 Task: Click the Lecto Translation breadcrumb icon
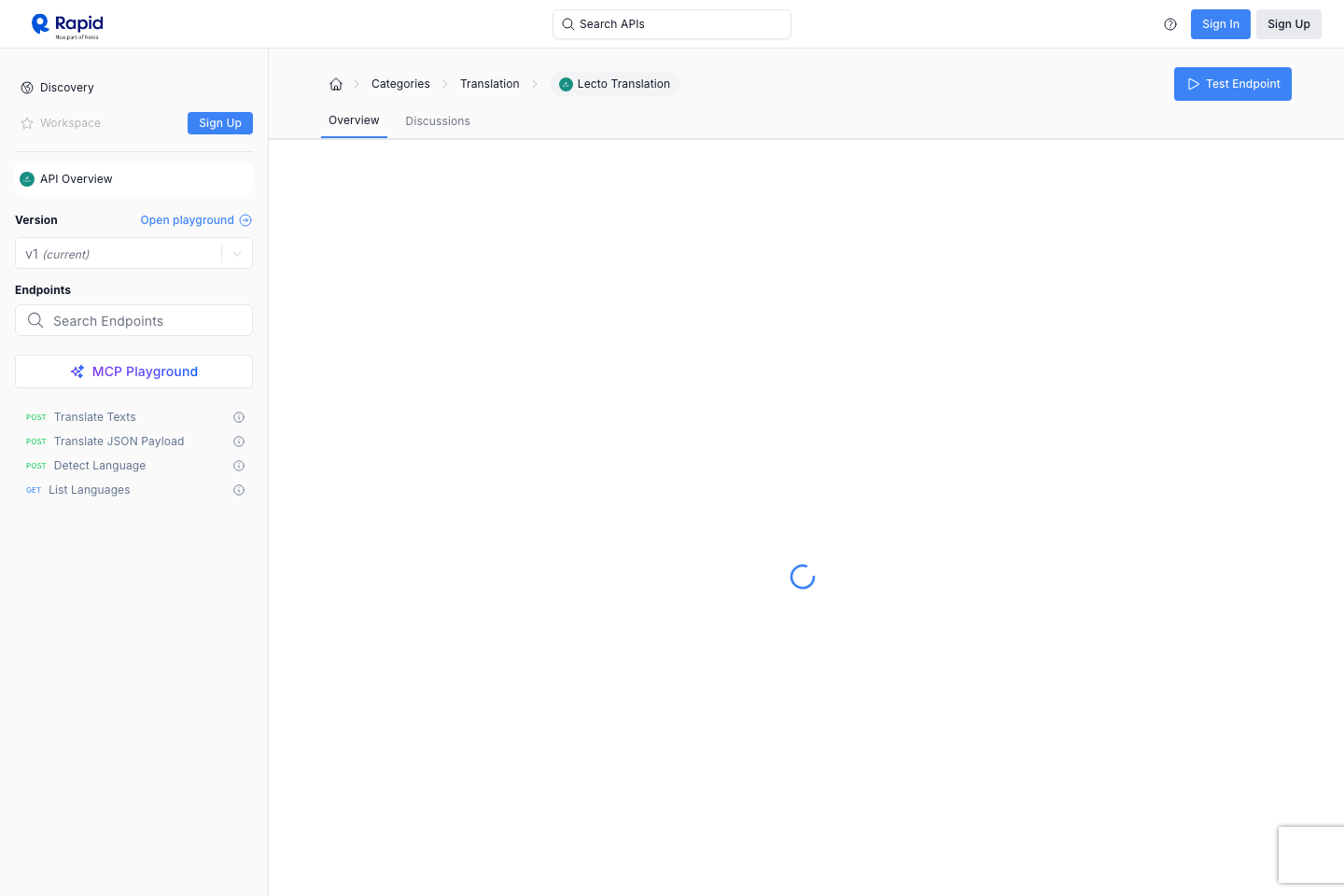click(x=566, y=84)
